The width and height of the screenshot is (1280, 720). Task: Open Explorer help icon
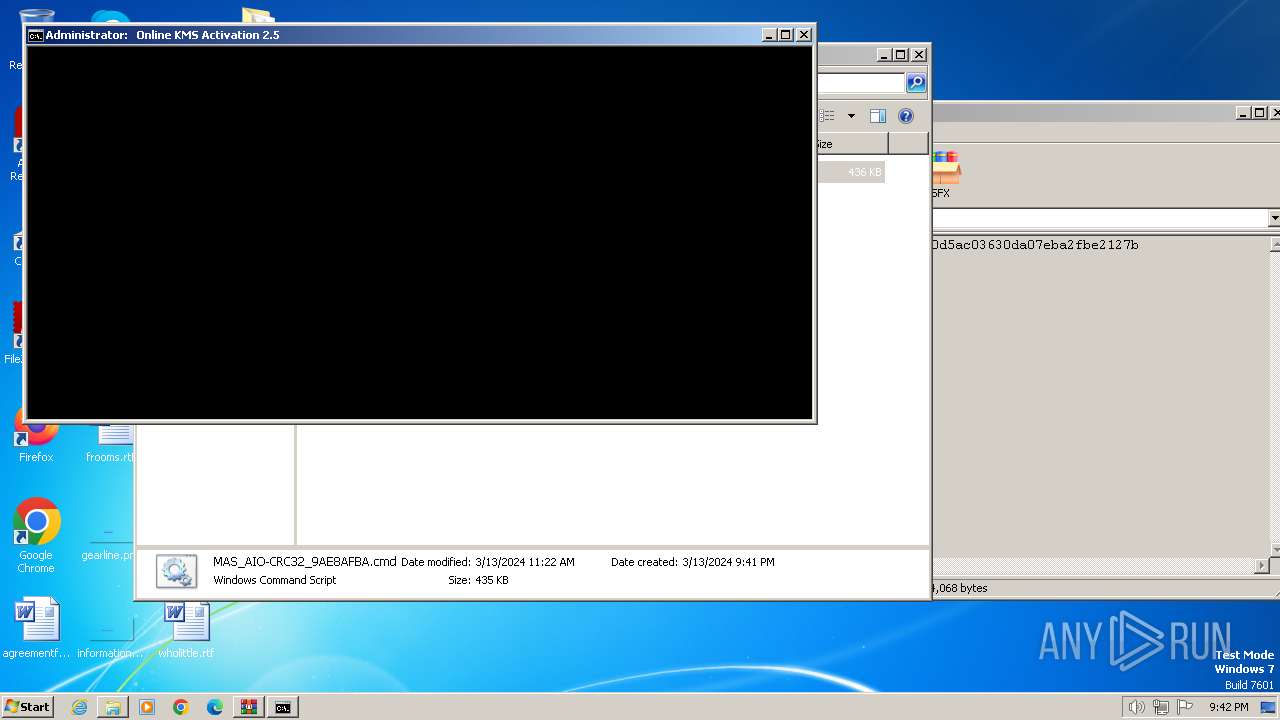pos(906,116)
